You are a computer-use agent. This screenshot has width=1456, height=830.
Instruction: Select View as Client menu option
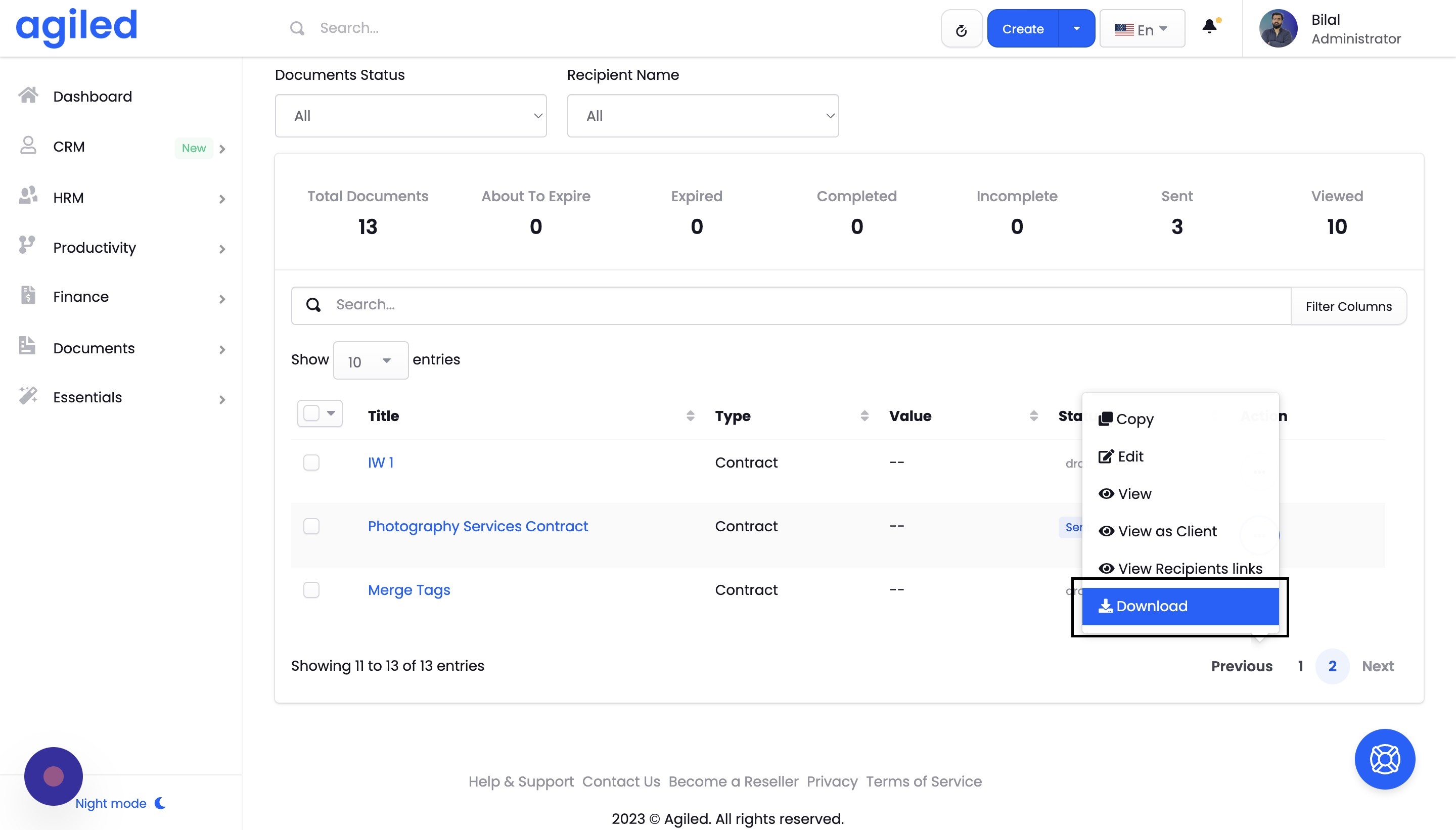pos(1166,531)
